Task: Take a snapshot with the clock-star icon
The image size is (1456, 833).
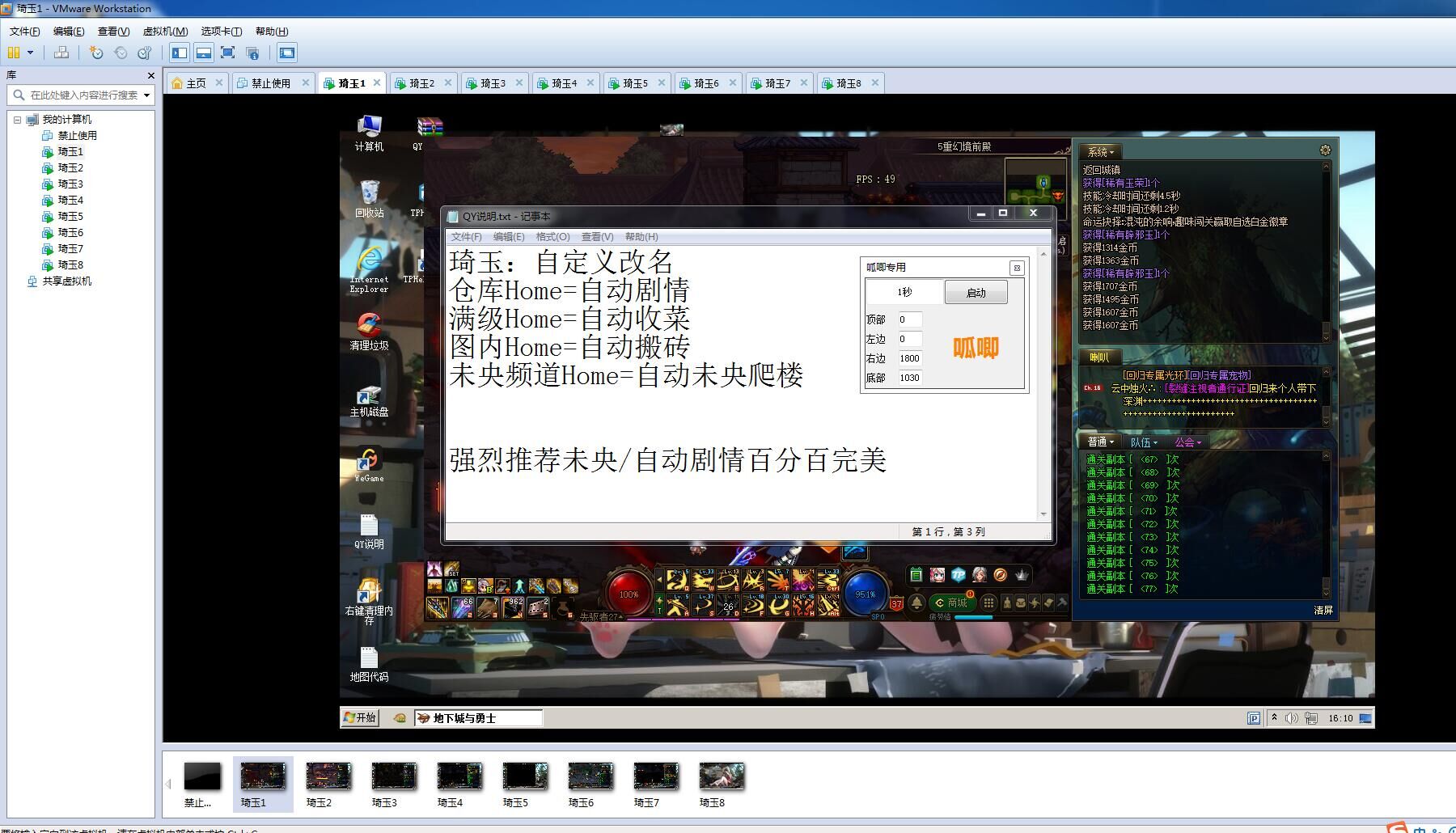Action: [x=96, y=53]
